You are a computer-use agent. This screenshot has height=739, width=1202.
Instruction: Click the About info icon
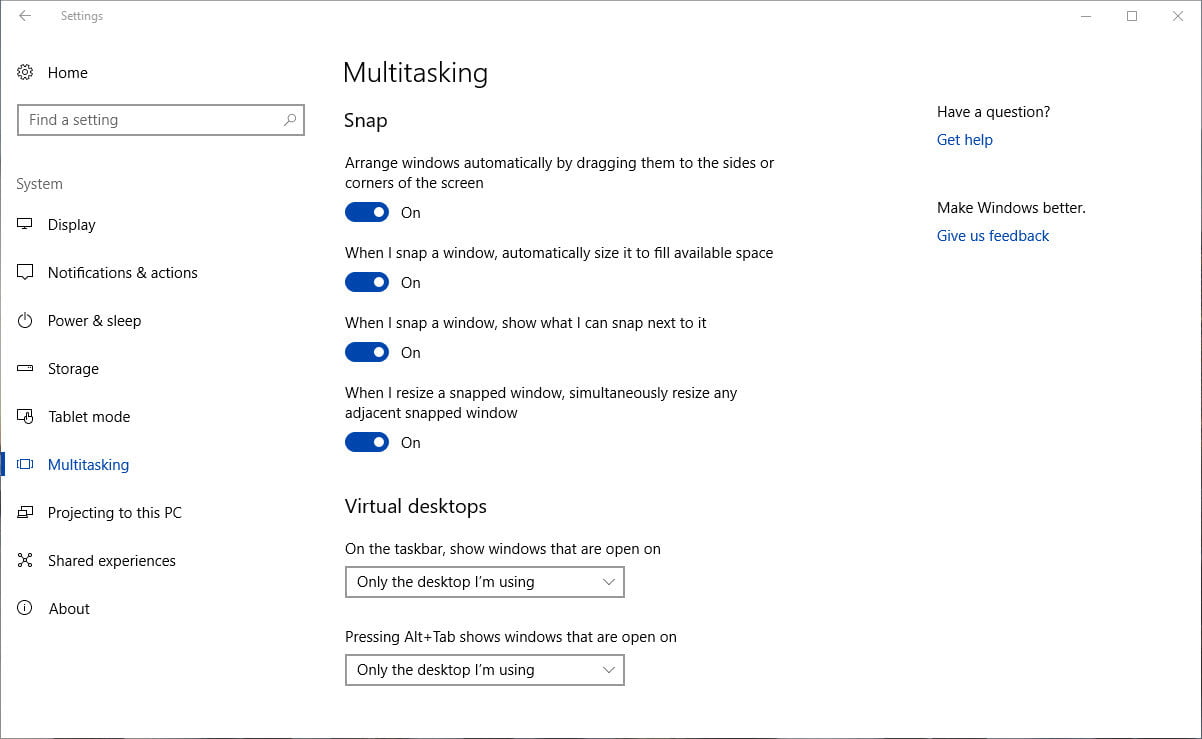(x=25, y=608)
